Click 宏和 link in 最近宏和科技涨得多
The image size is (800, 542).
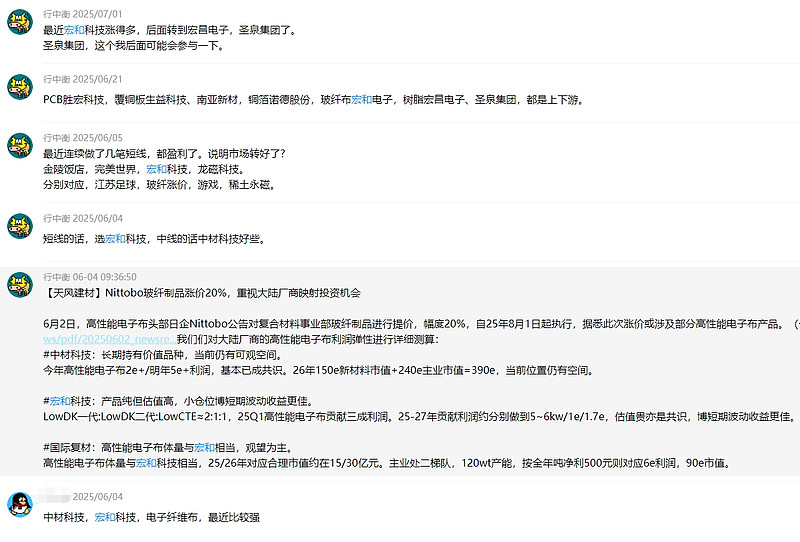coord(74,30)
